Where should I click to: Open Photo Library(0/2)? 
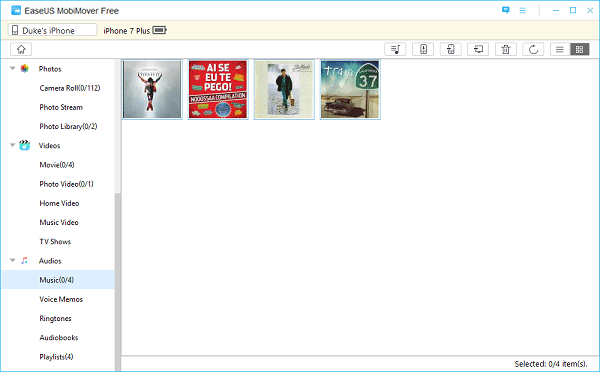68,126
